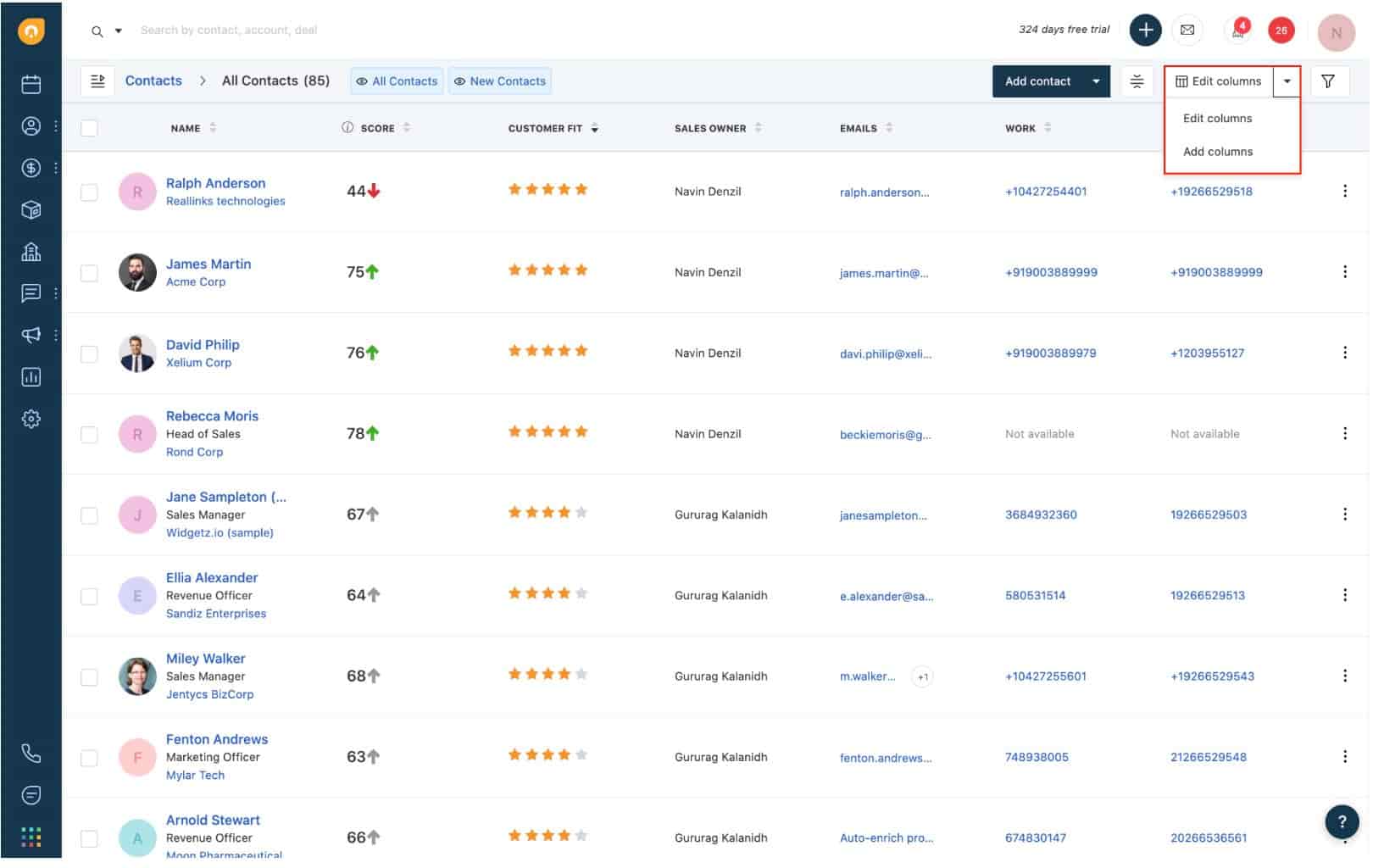Open the Deals dollar icon in sidebar
1373x868 pixels.
pos(31,168)
